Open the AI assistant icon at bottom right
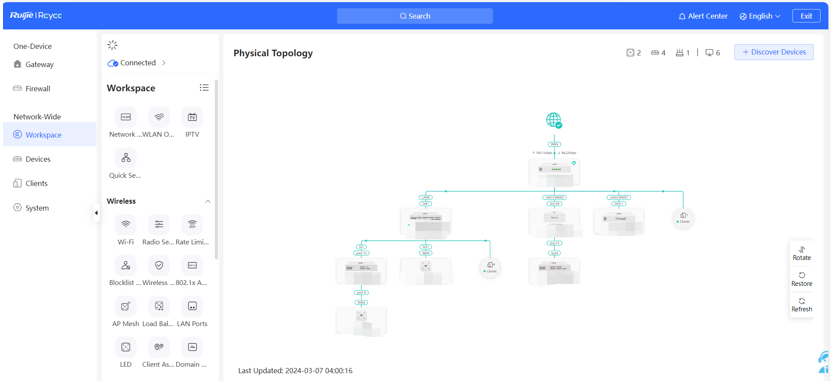Screen dimensions: 831x385 pyautogui.click(x=824, y=363)
